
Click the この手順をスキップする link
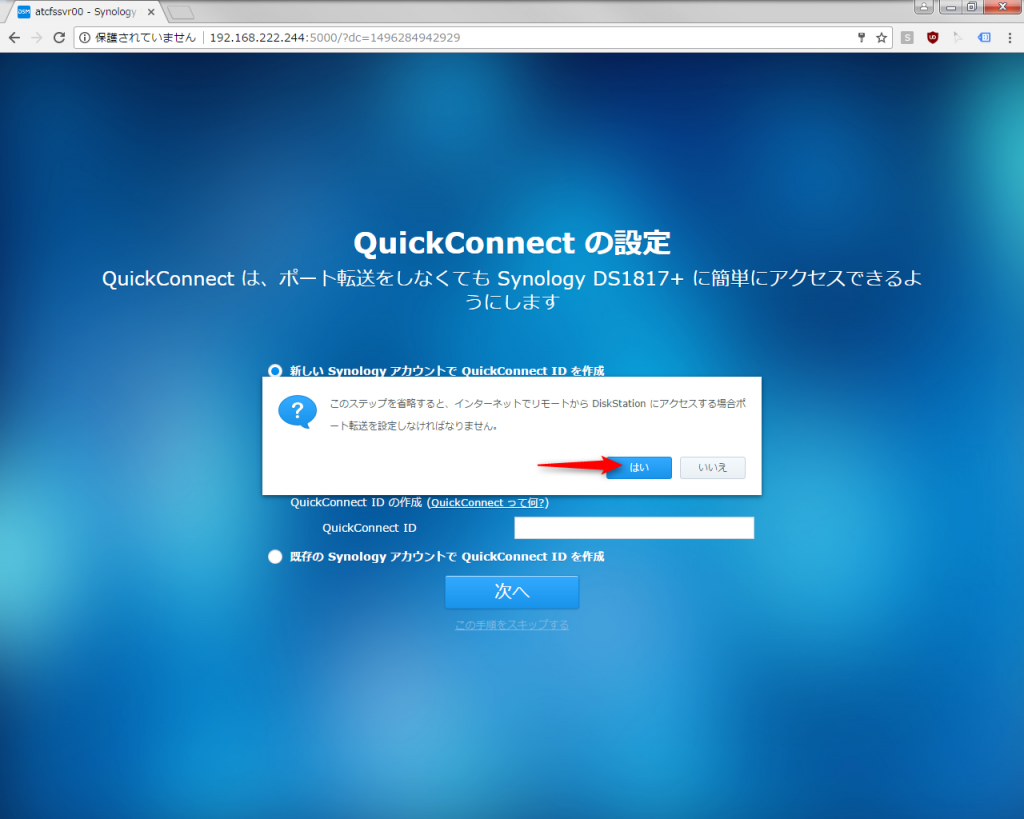point(512,625)
